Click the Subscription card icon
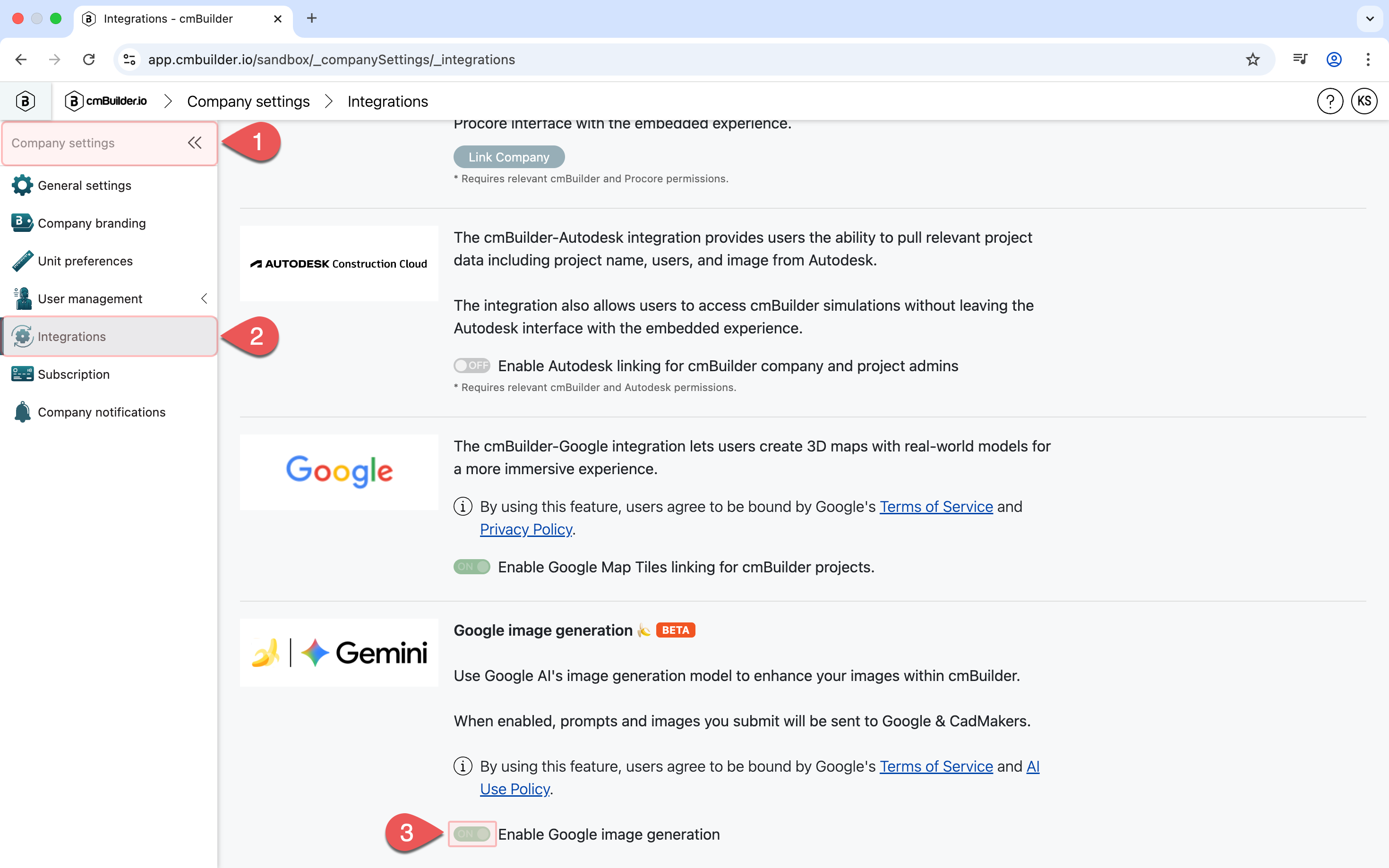 click(22, 374)
